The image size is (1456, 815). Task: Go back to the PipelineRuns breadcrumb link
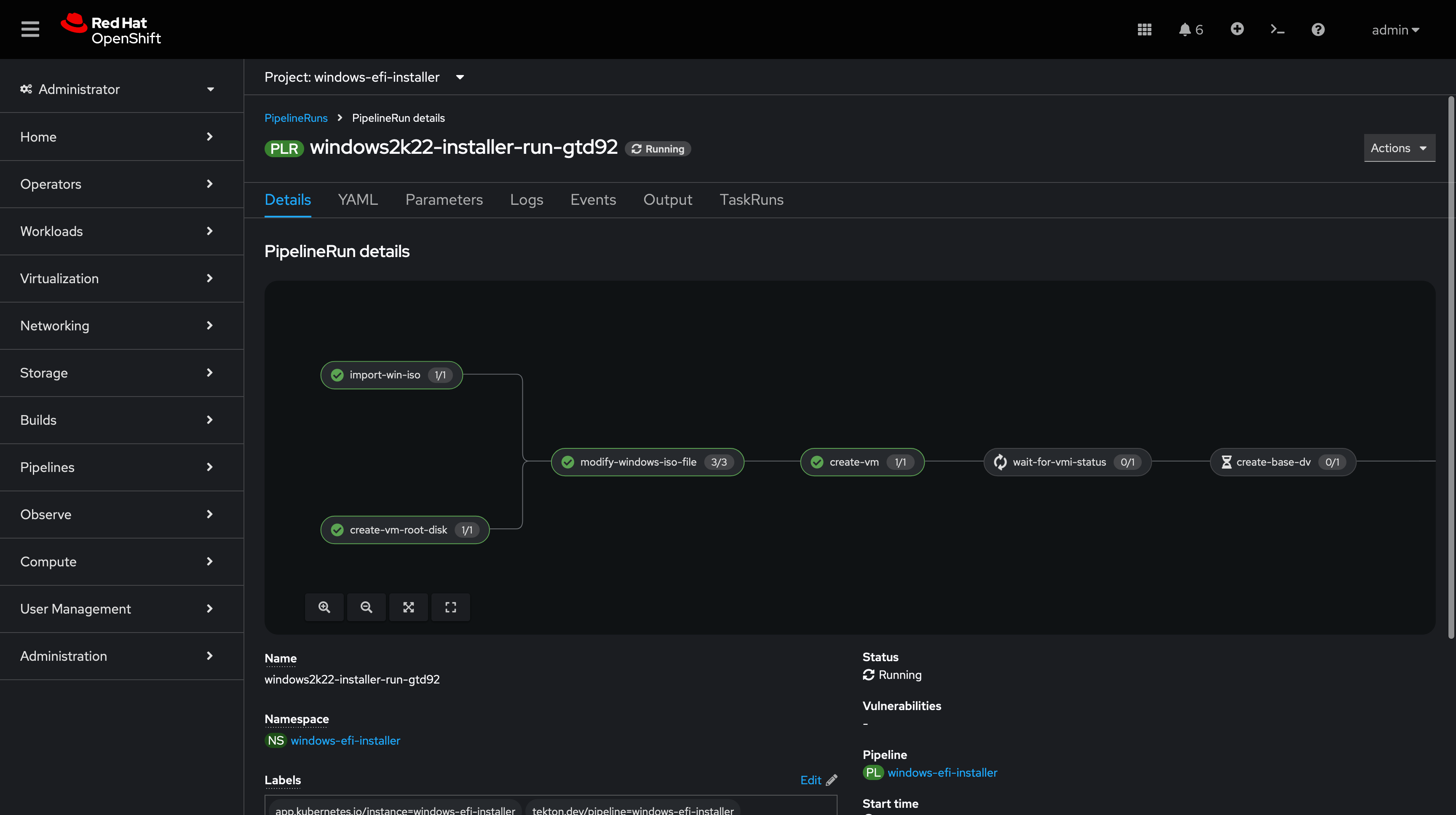click(x=296, y=118)
